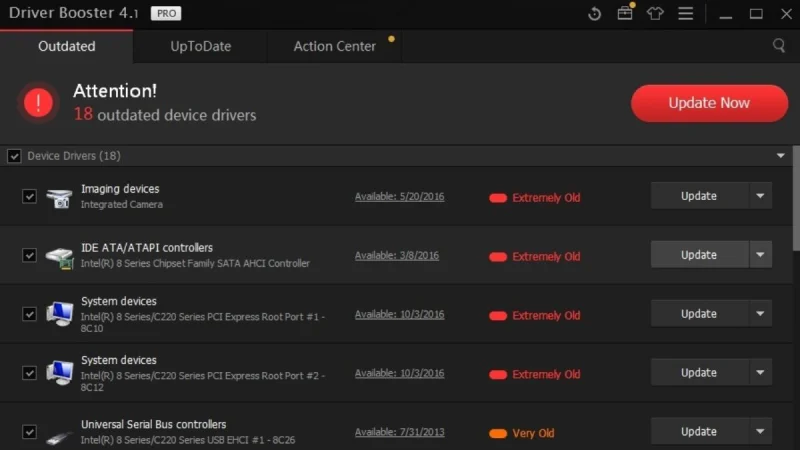Click the vertical scrollbar thumb
Image resolution: width=800 pixels, height=450 pixels.
tap(796, 198)
